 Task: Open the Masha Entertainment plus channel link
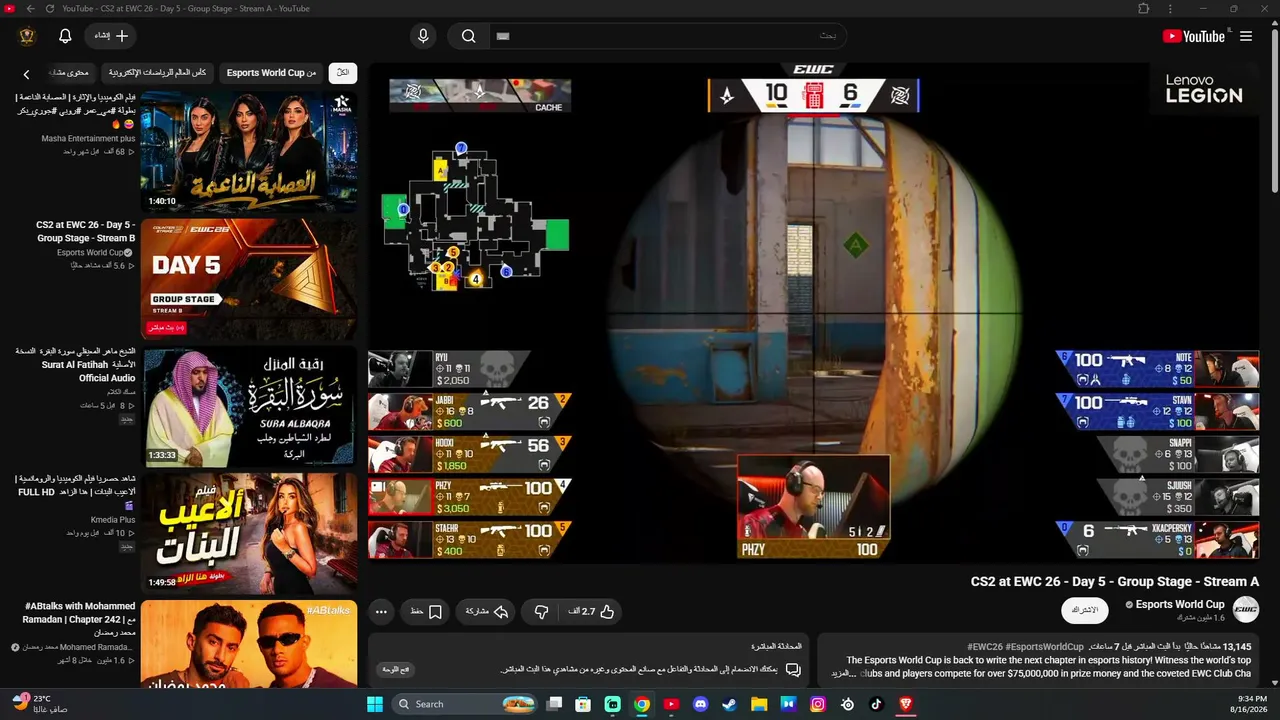pos(88,139)
